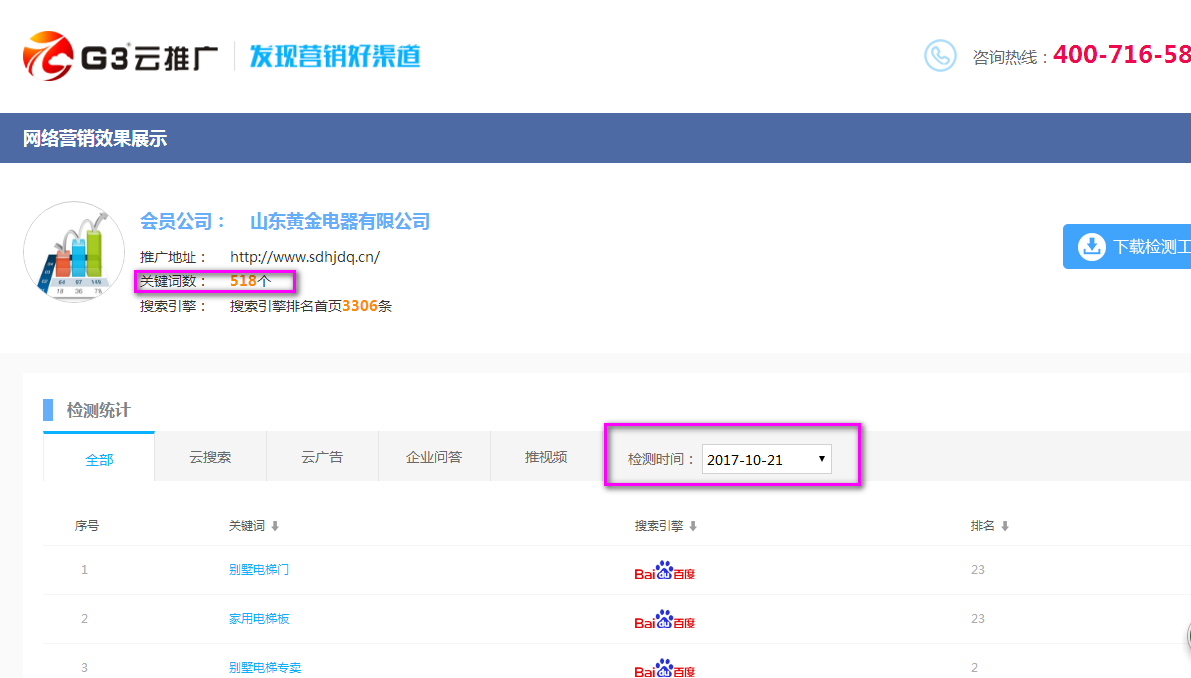Switch to the 云搜索 tab
Image resolution: width=1191 pixels, height=678 pixels.
point(210,457)
